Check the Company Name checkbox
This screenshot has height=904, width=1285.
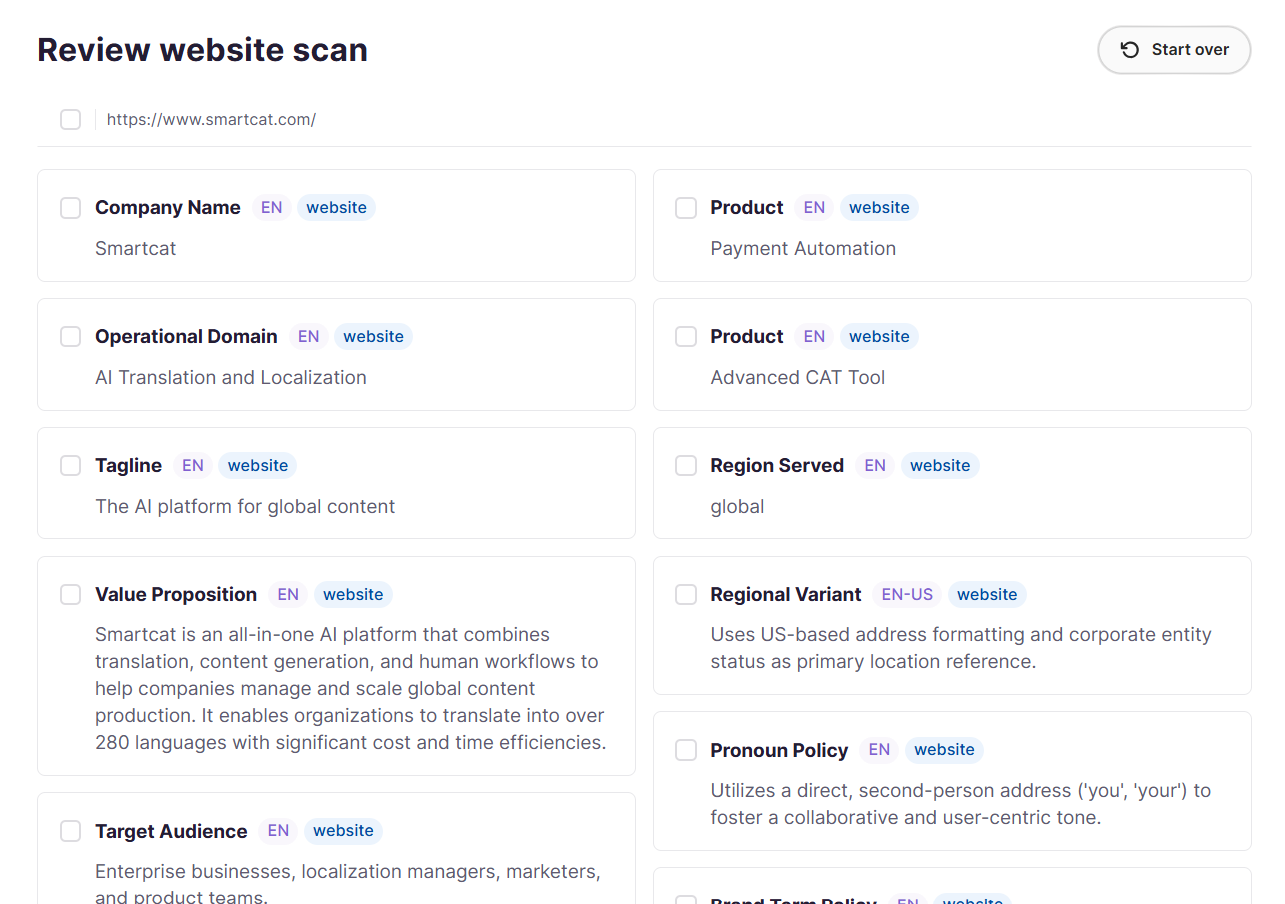pos(70,208)
